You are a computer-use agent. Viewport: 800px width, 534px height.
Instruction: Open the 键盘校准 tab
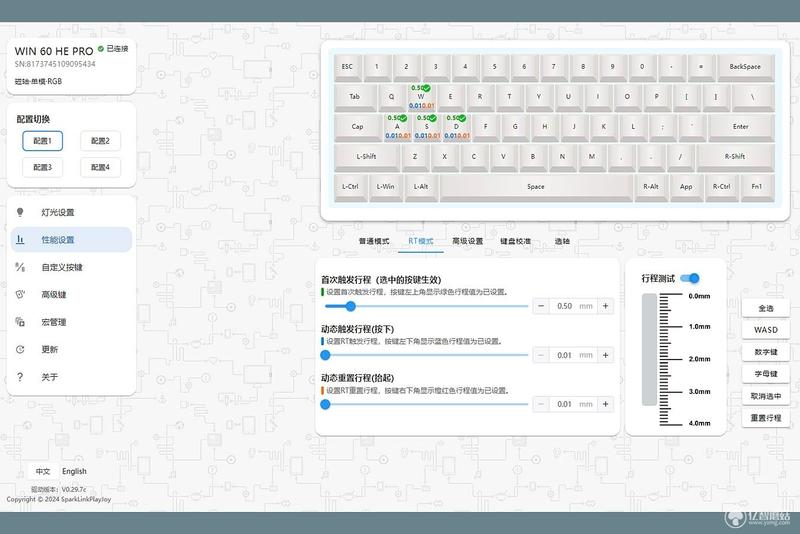point(515,241)
